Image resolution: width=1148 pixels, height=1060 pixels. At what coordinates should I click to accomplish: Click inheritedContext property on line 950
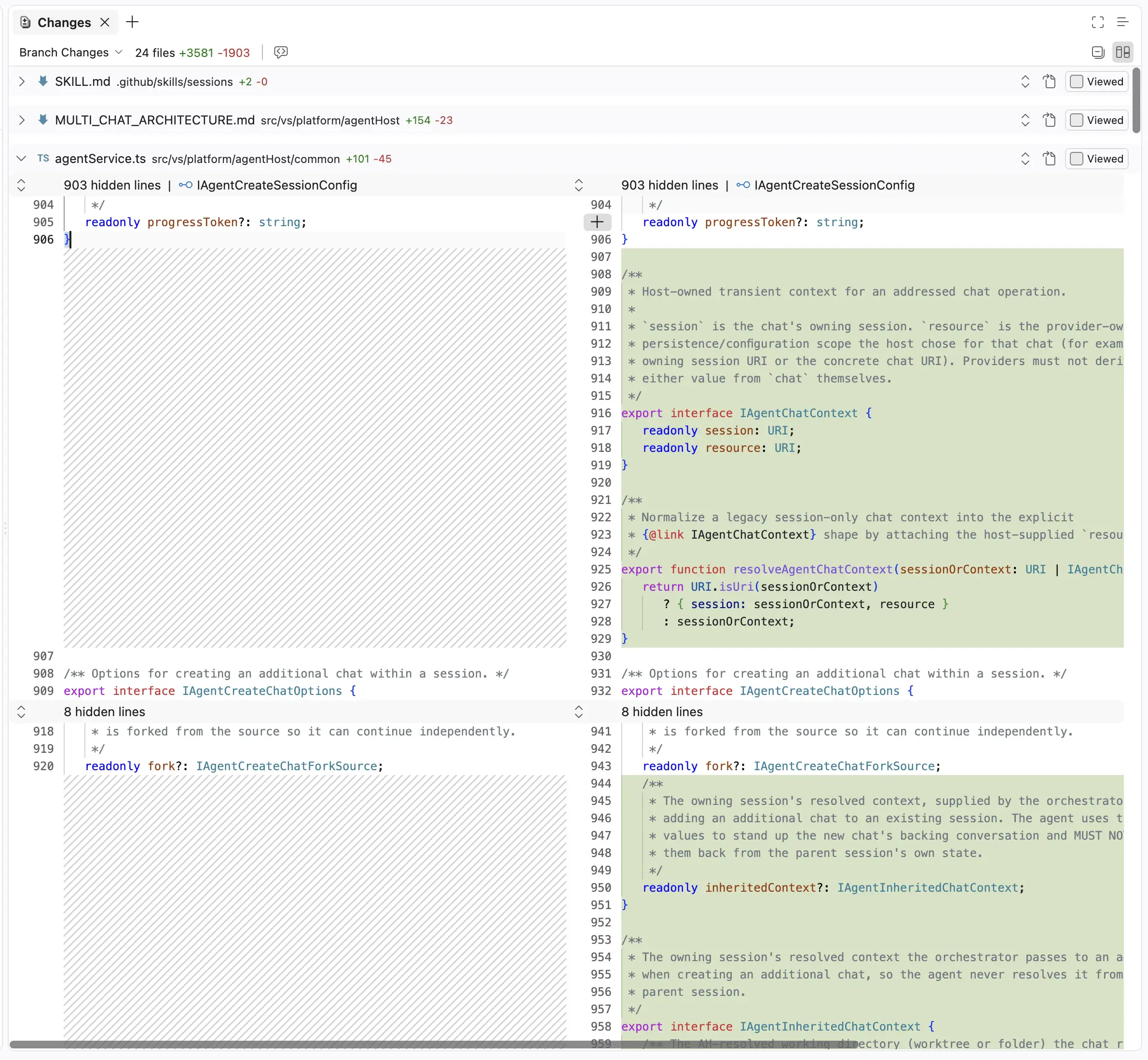click(761, 887)
